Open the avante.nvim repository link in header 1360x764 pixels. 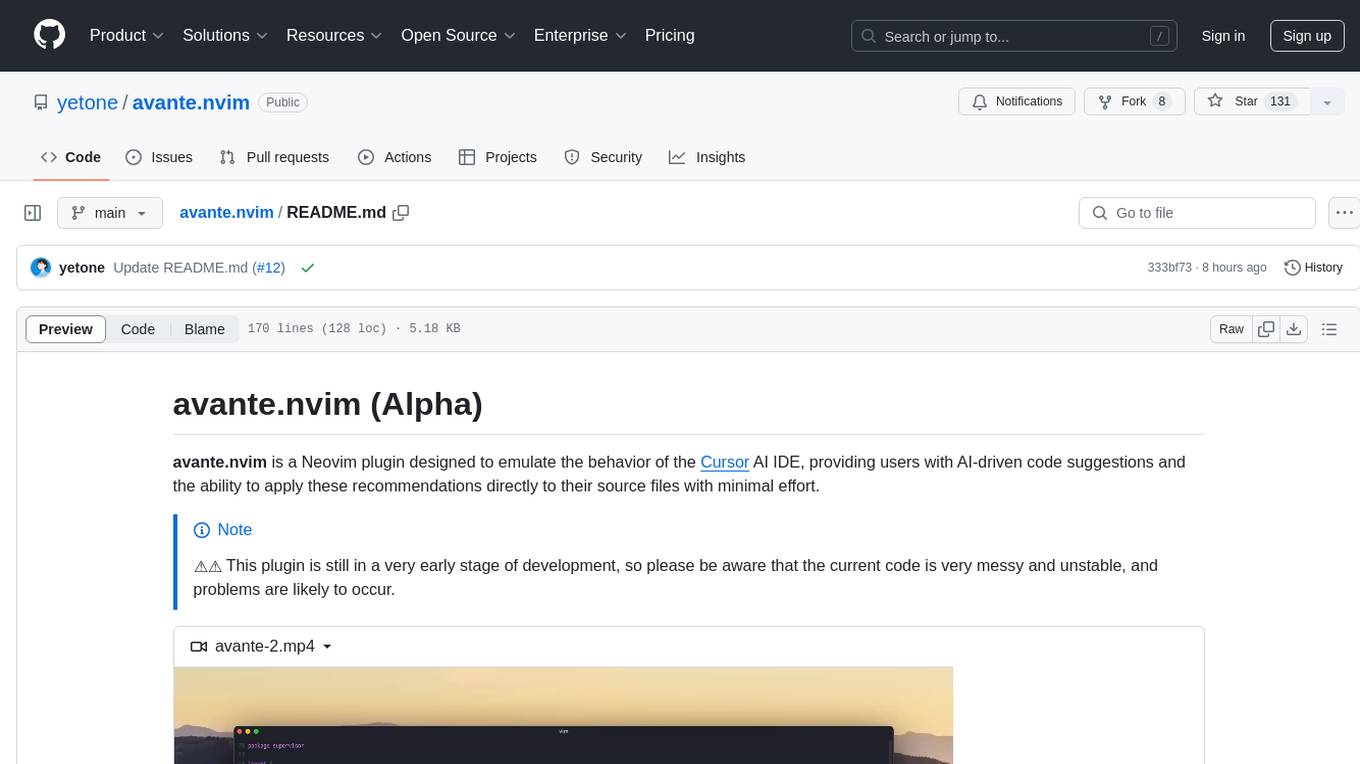tap(191, 102)
